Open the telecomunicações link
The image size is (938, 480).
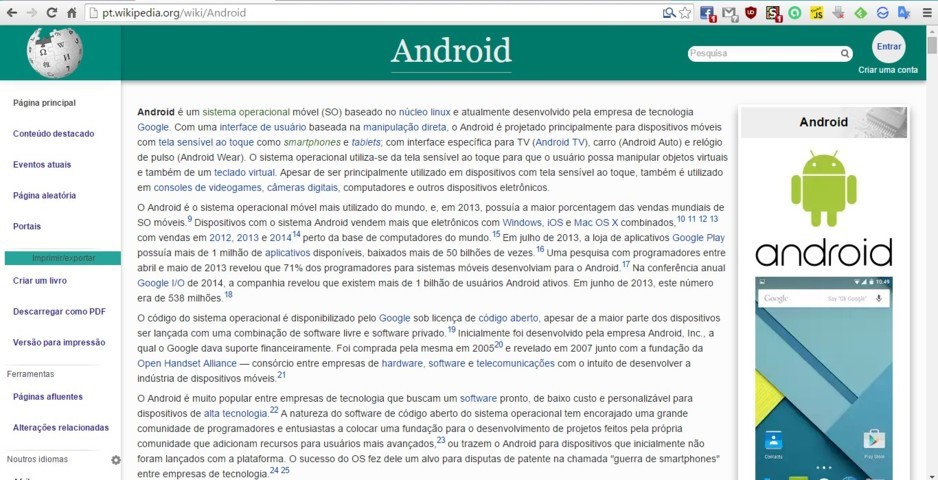pyautogui.click(x=516, y=363)
